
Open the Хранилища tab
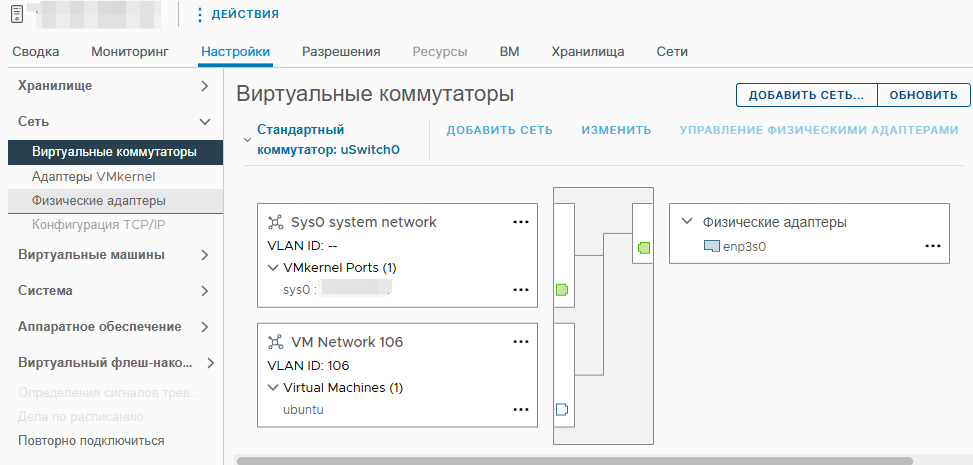pos(588,52)
